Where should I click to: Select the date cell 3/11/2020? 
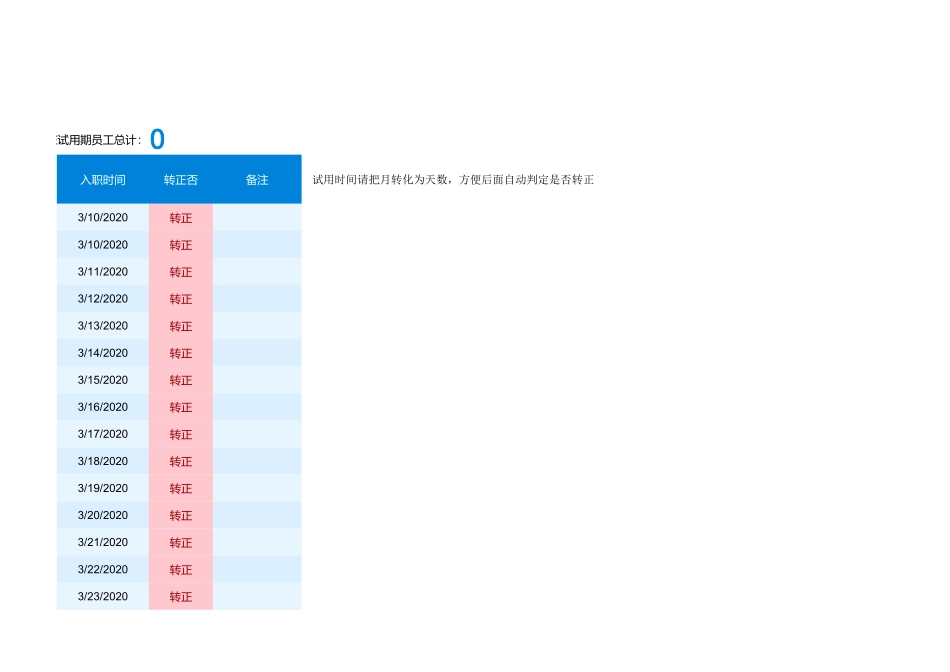click(x=102, y=272)
